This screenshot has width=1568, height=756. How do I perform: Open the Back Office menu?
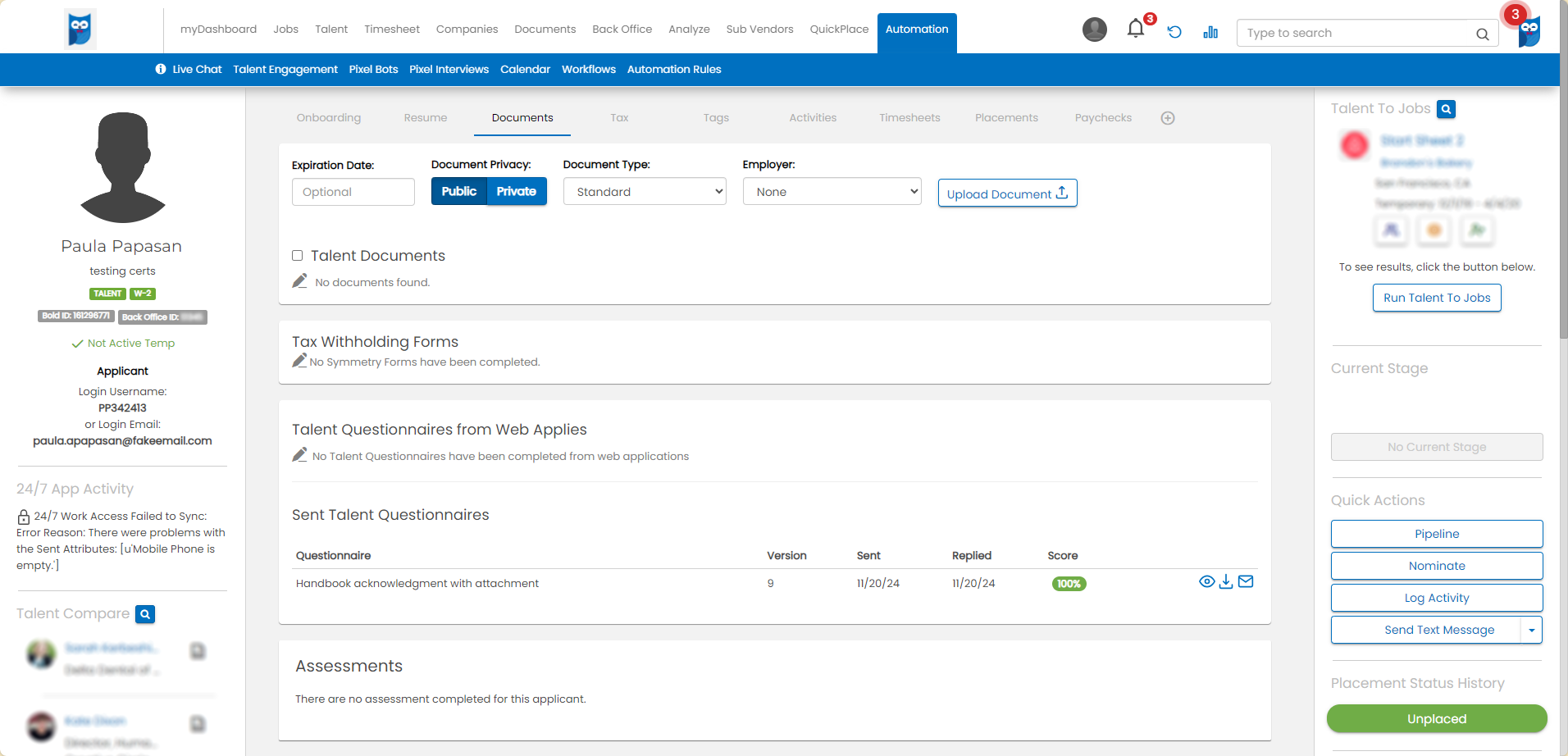coord(622,30)
